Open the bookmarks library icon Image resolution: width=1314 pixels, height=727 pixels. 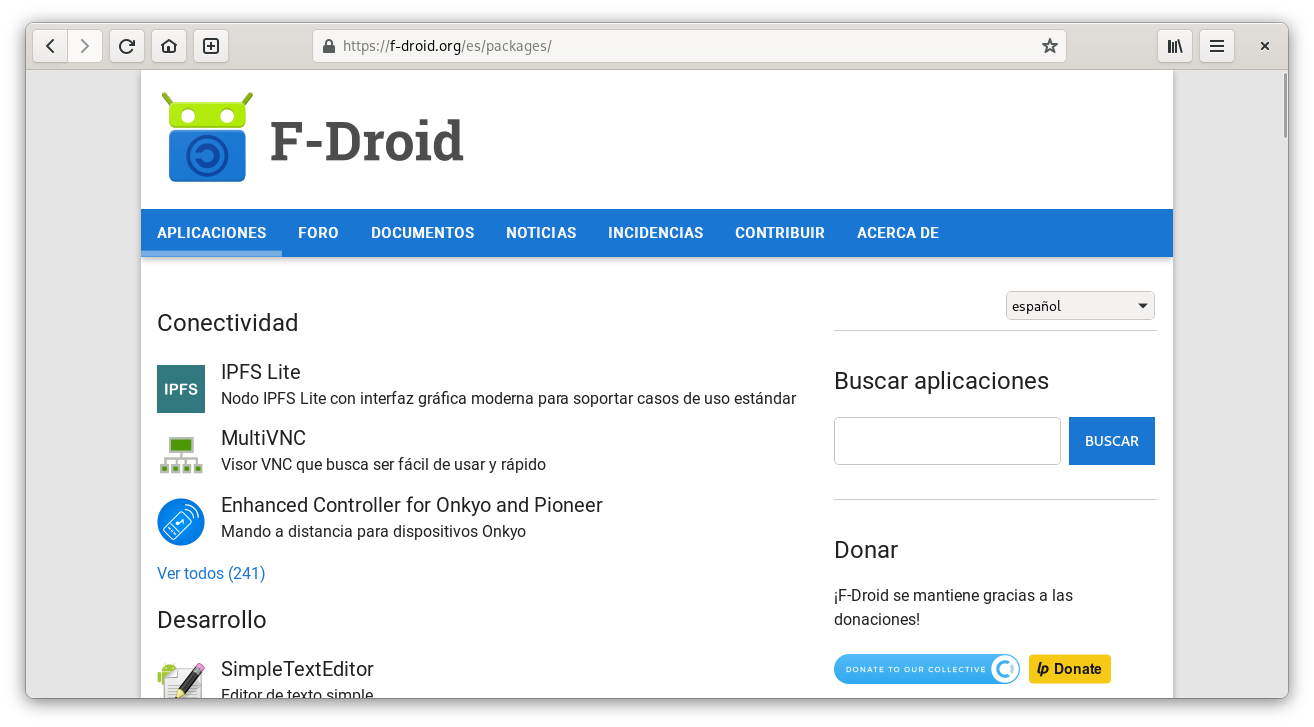(1175, 46)
